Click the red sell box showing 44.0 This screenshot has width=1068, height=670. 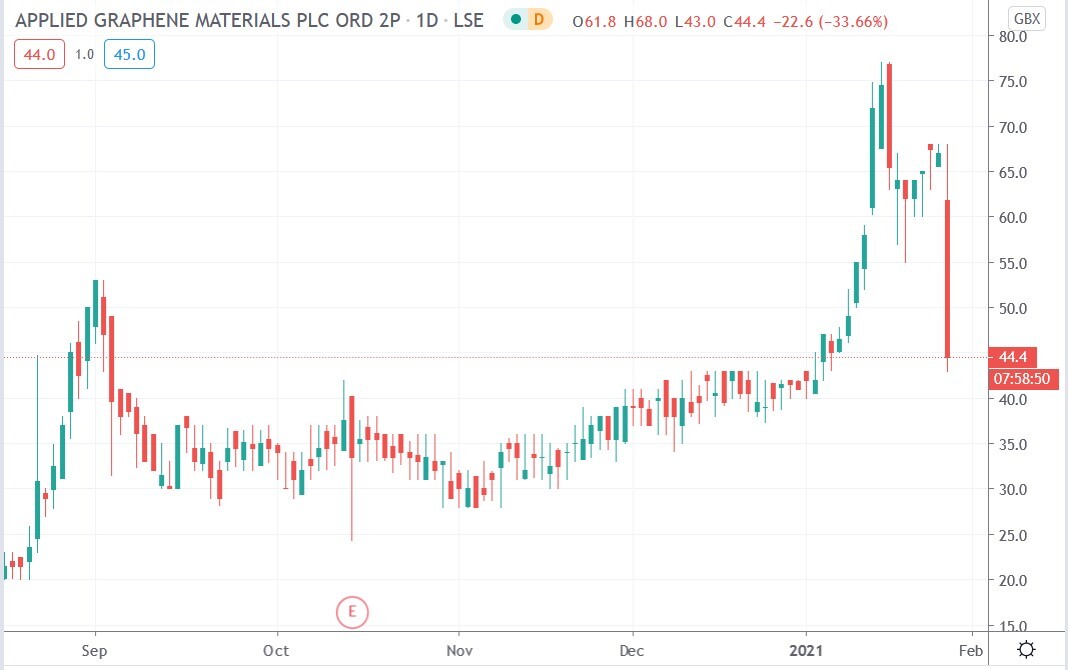pyautogui.click(x=38, y=56)
